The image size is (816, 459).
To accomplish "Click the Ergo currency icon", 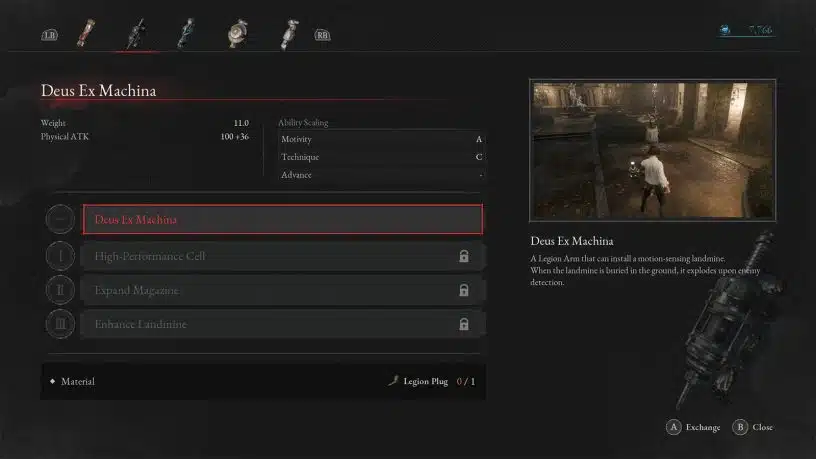I will (x=725, y=30).
